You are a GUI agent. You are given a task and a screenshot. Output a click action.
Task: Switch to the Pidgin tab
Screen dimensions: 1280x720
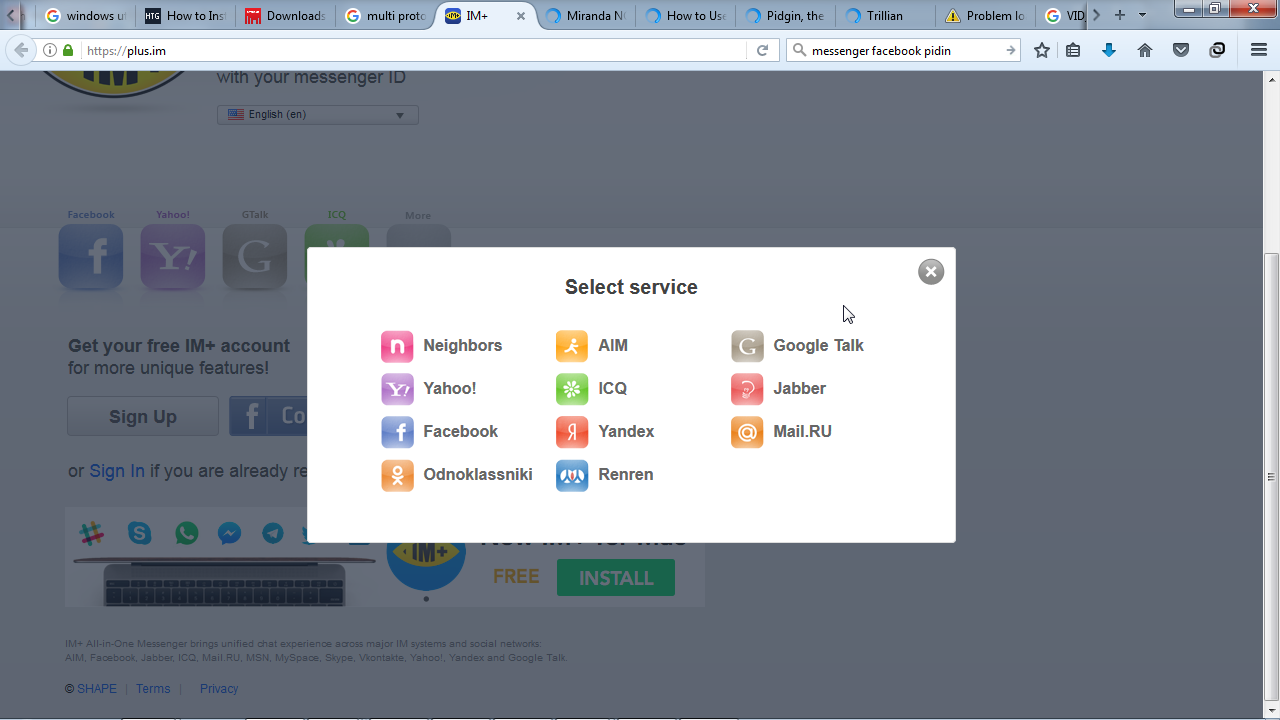point(785,16)
